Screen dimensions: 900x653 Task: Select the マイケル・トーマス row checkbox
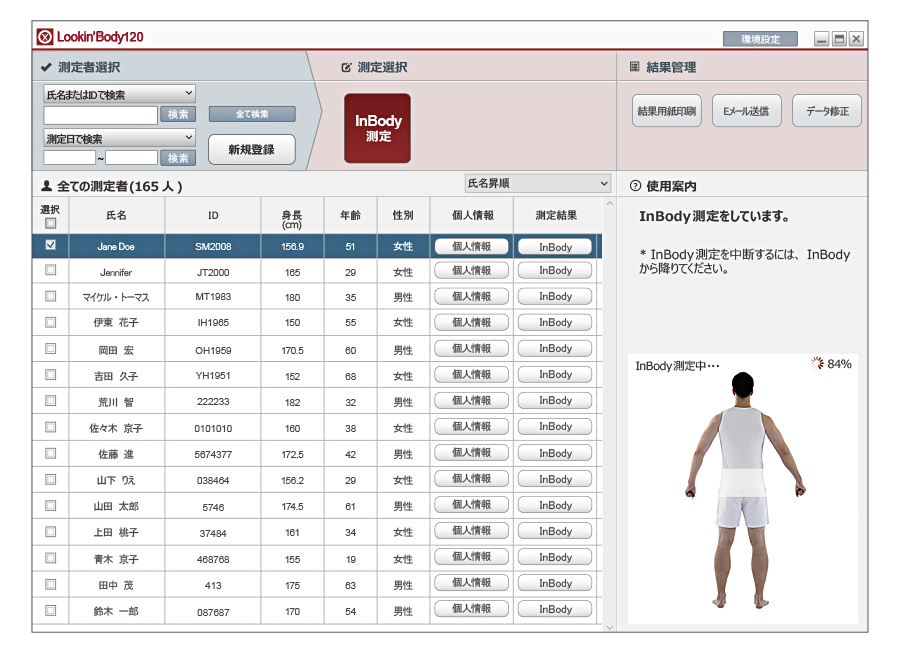point(51,296)
